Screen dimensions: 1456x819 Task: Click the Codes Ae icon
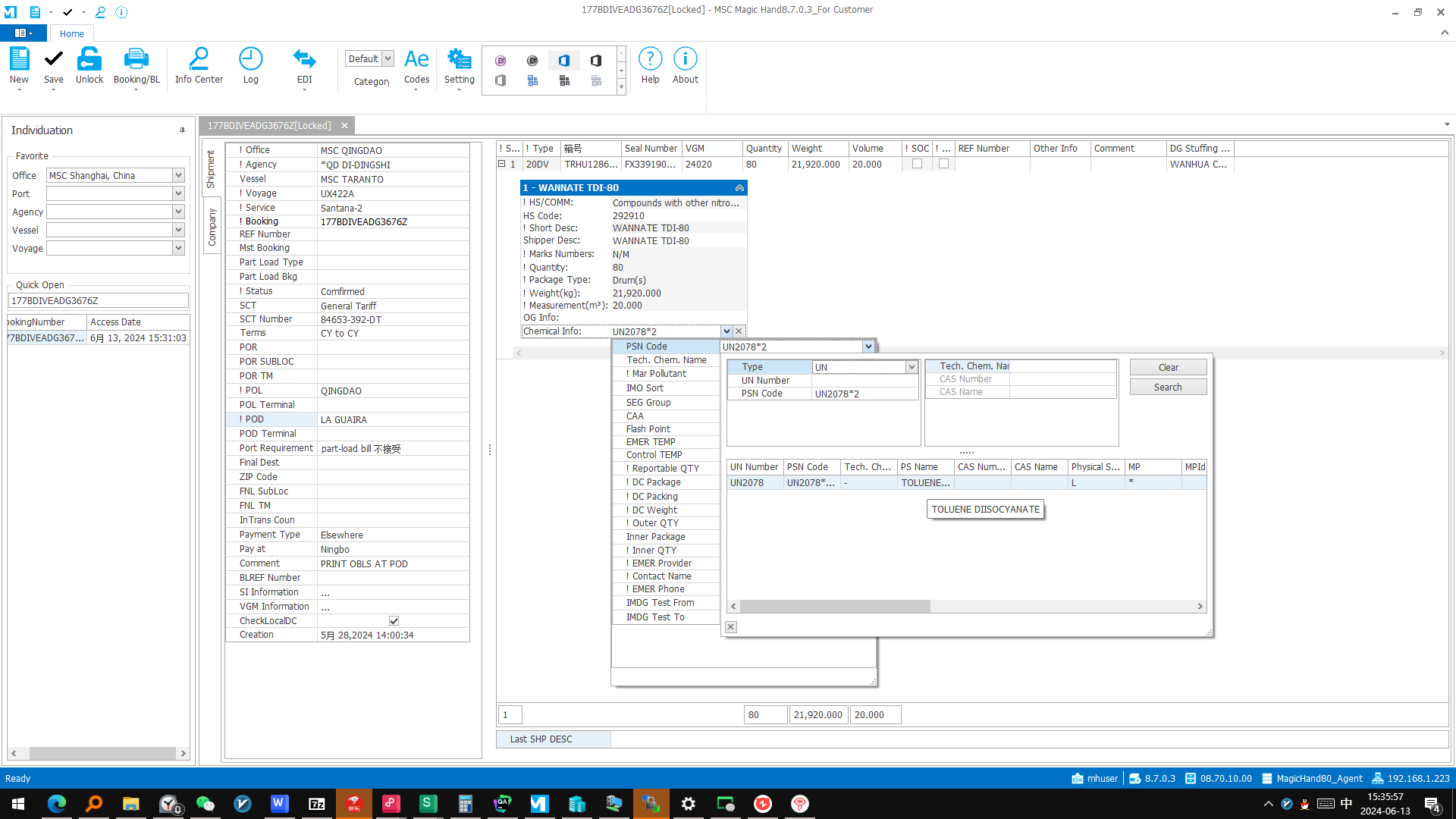click(x=416, y=60)
